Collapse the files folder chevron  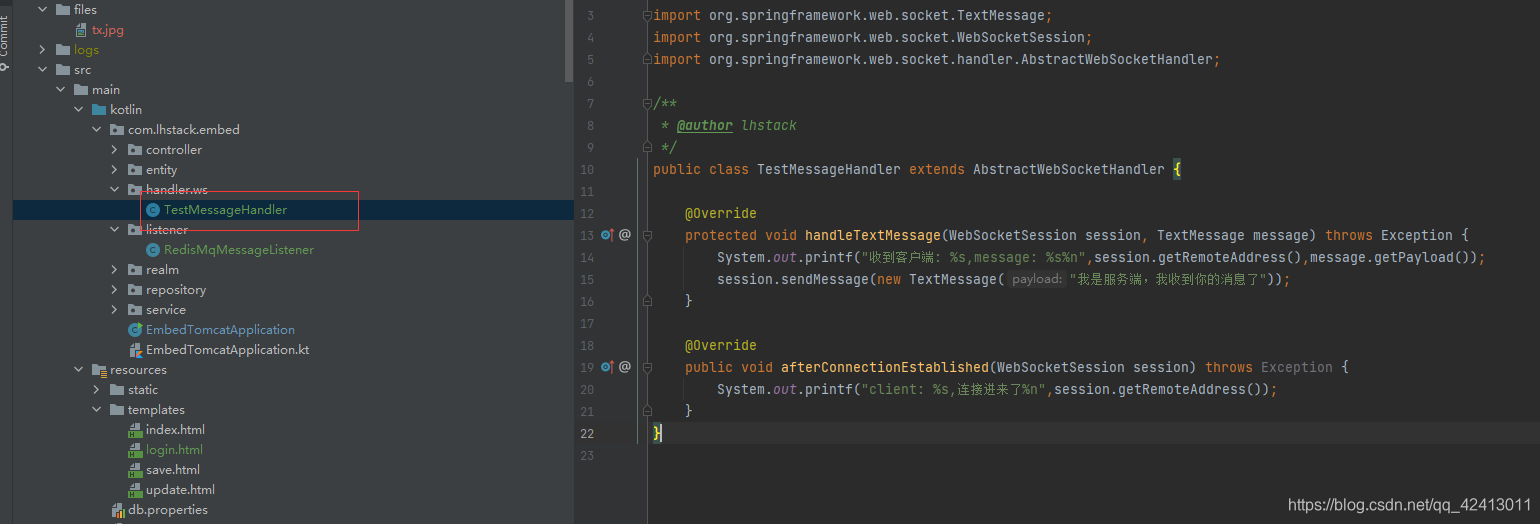click(42, 9)
